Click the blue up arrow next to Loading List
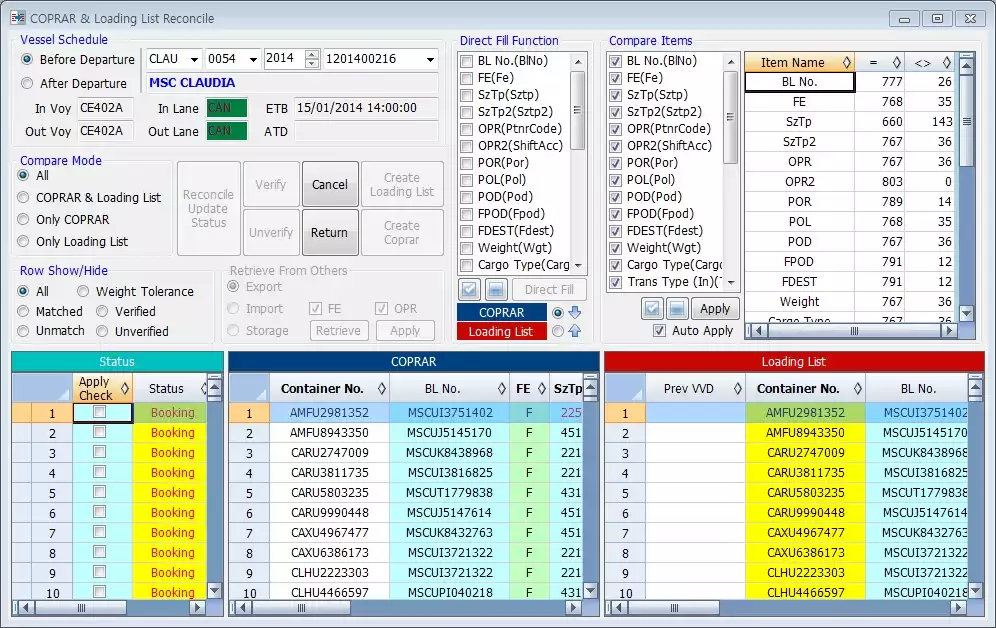This screenshot has width=996, height=628. 575,331
